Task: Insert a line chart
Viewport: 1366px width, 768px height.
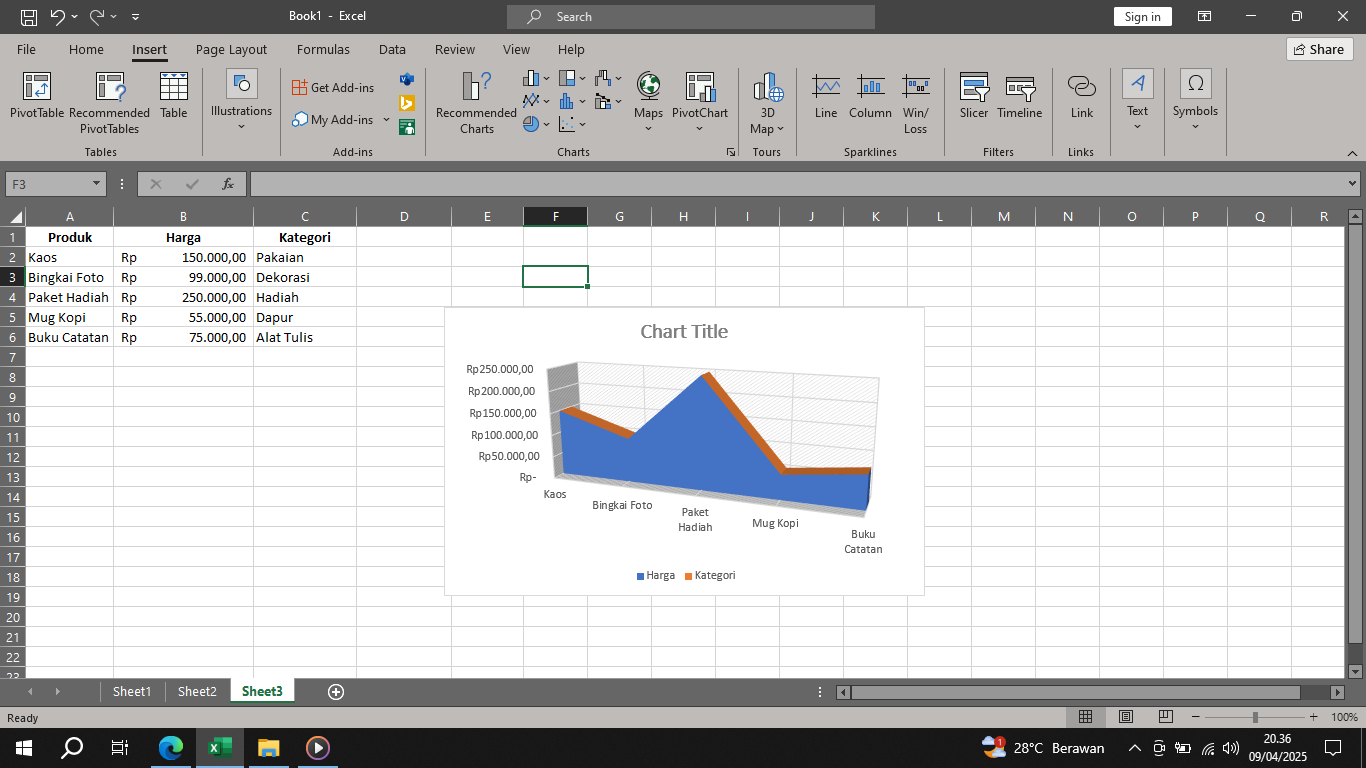Action: pos(529,101)
